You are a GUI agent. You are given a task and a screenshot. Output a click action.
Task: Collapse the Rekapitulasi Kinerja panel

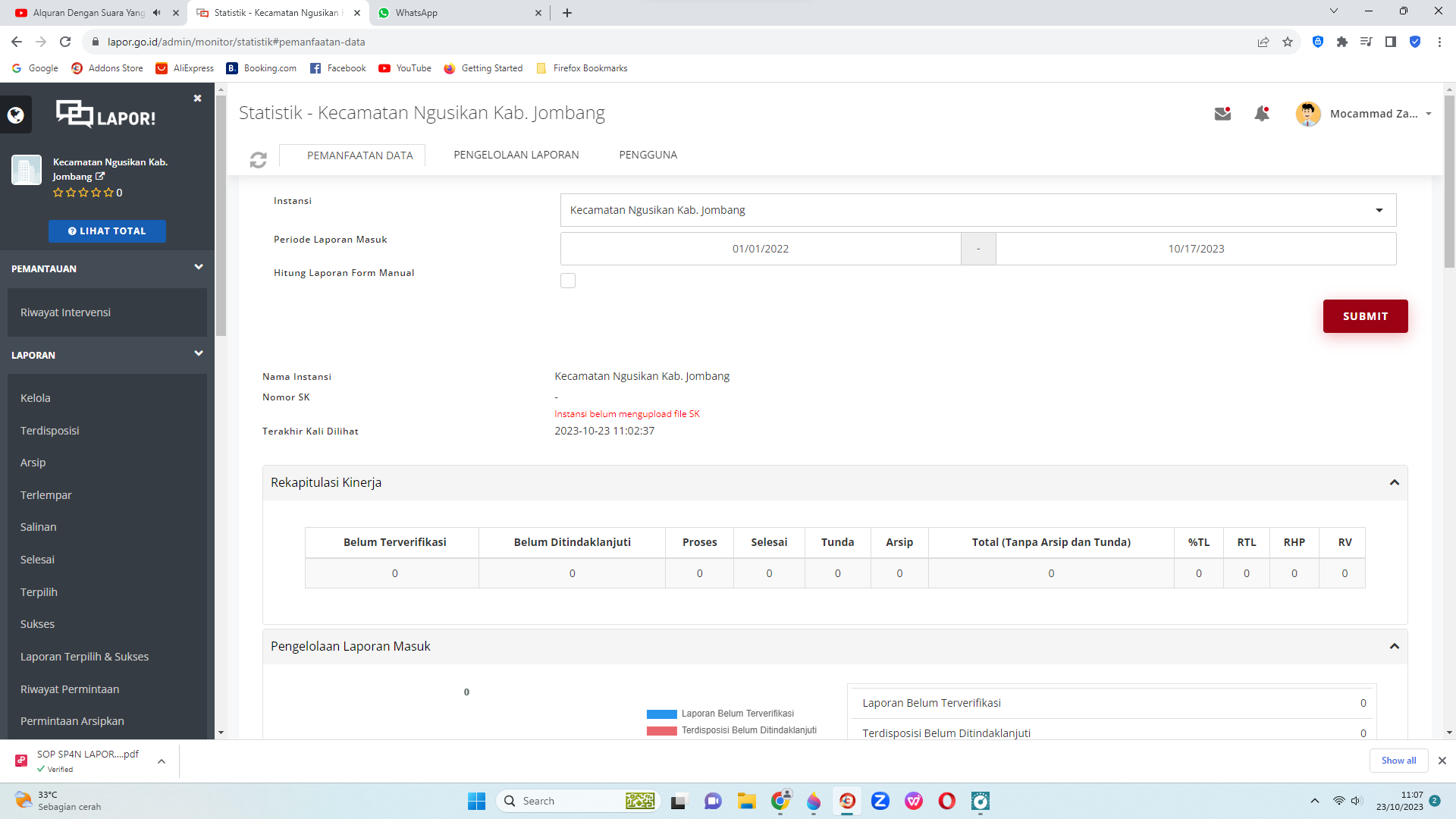[1394, 483]
